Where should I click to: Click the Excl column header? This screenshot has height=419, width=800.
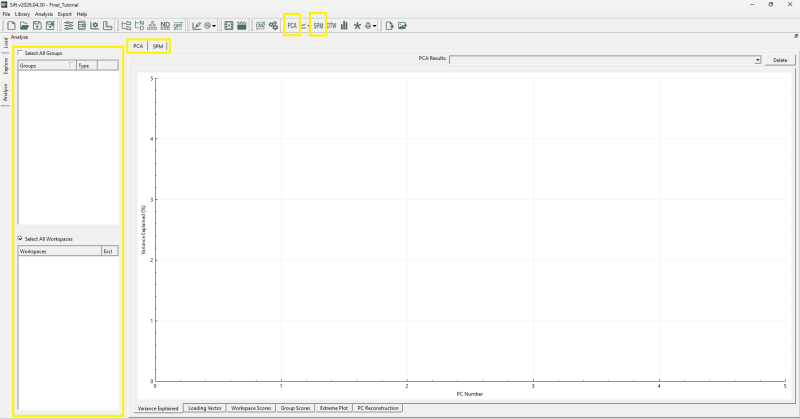(110, 251)
